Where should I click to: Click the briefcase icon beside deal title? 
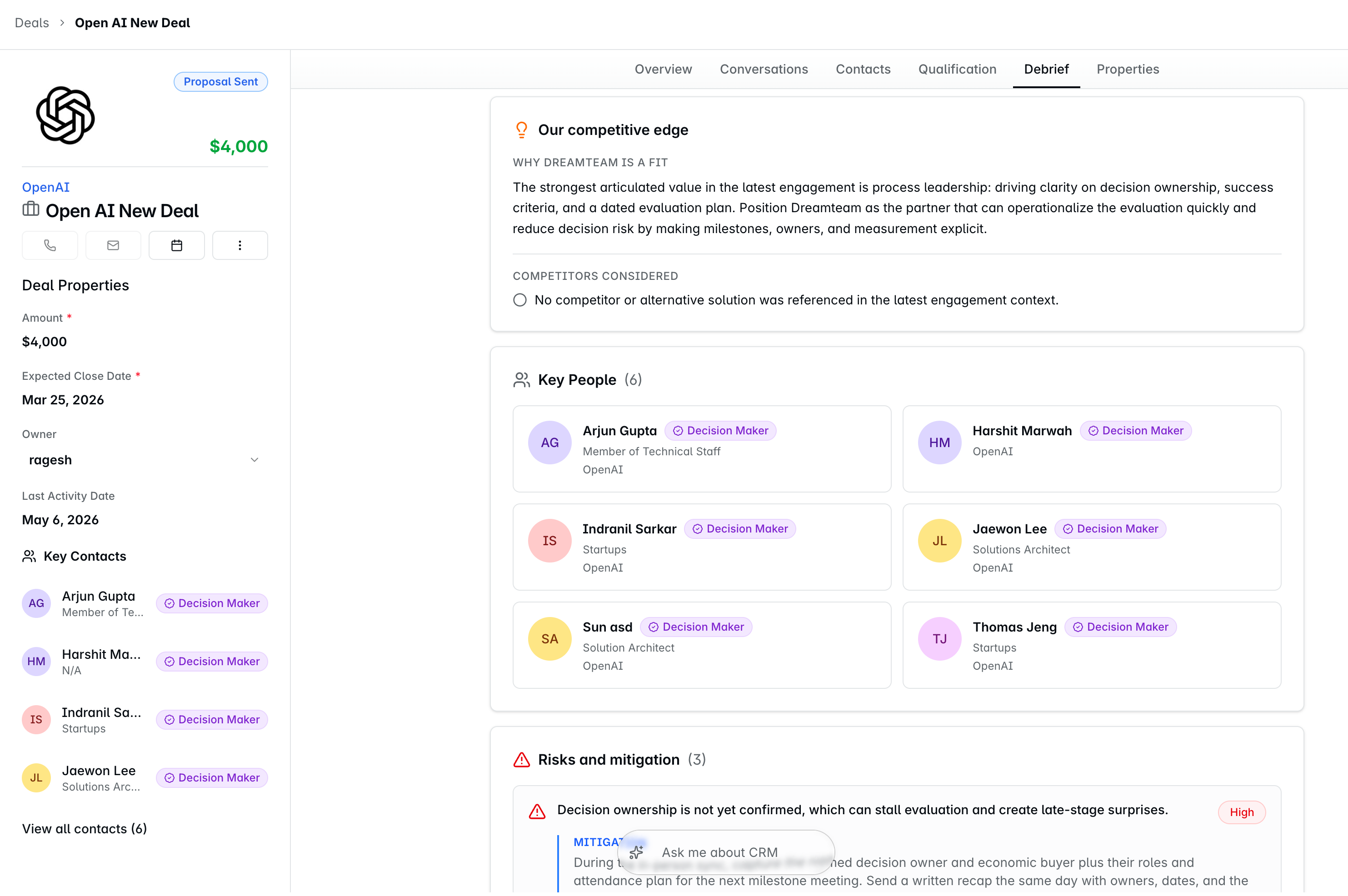(x=31, y=210)
